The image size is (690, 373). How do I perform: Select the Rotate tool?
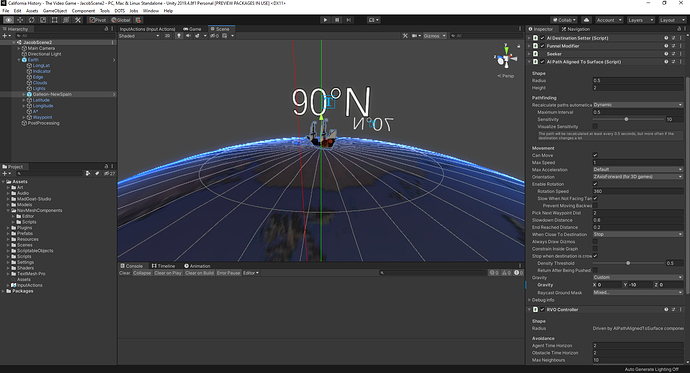coord(31,20)
